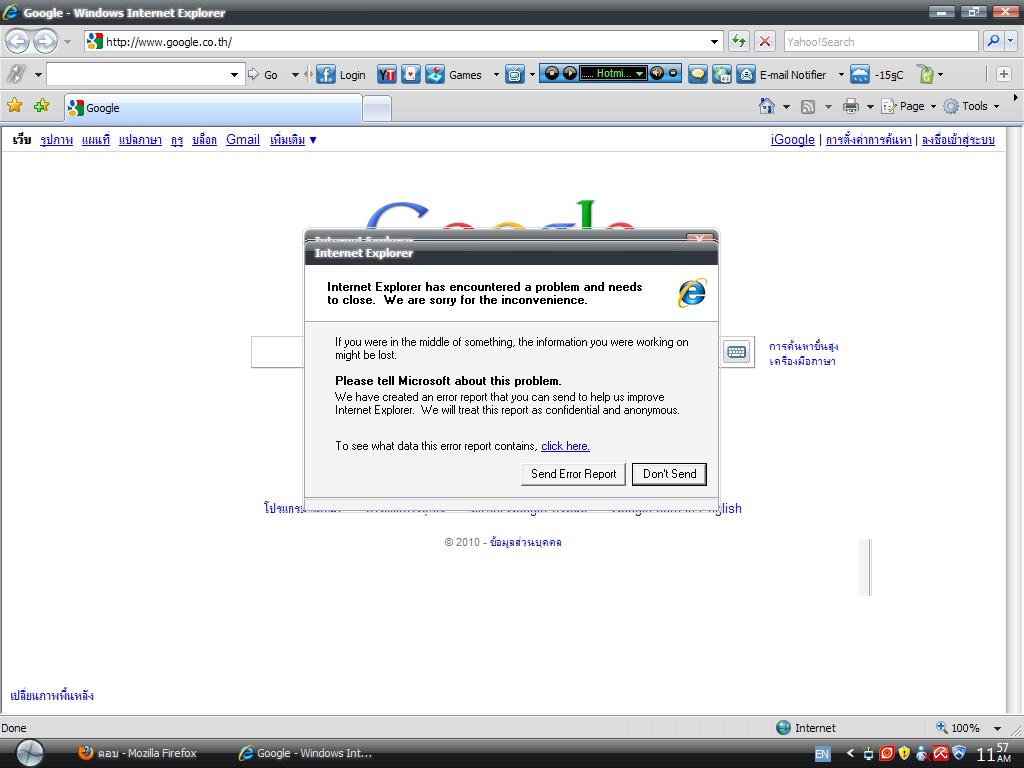The height and width of the screenshot is (768, 1024).
Task: Click the Windows Start orb
Action: tap(29, 753)
